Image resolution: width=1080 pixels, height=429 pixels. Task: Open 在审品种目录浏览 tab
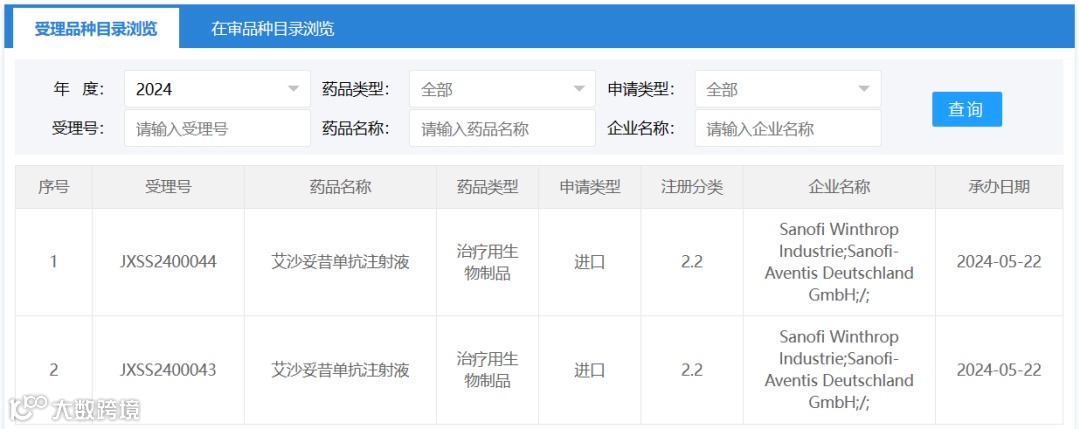click(273, 29)
